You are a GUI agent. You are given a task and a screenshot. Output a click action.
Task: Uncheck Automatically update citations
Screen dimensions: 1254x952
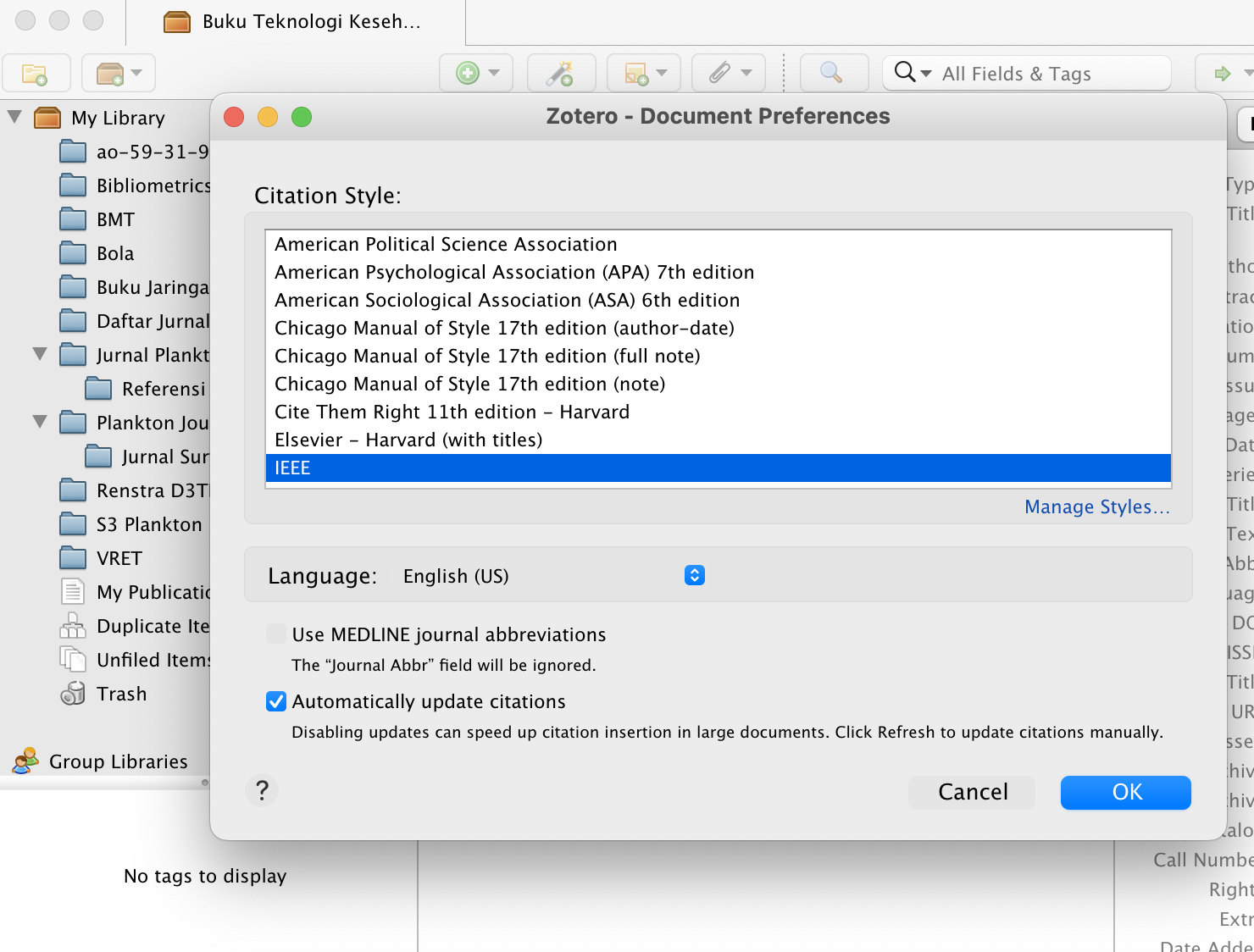tap(276, 701)
